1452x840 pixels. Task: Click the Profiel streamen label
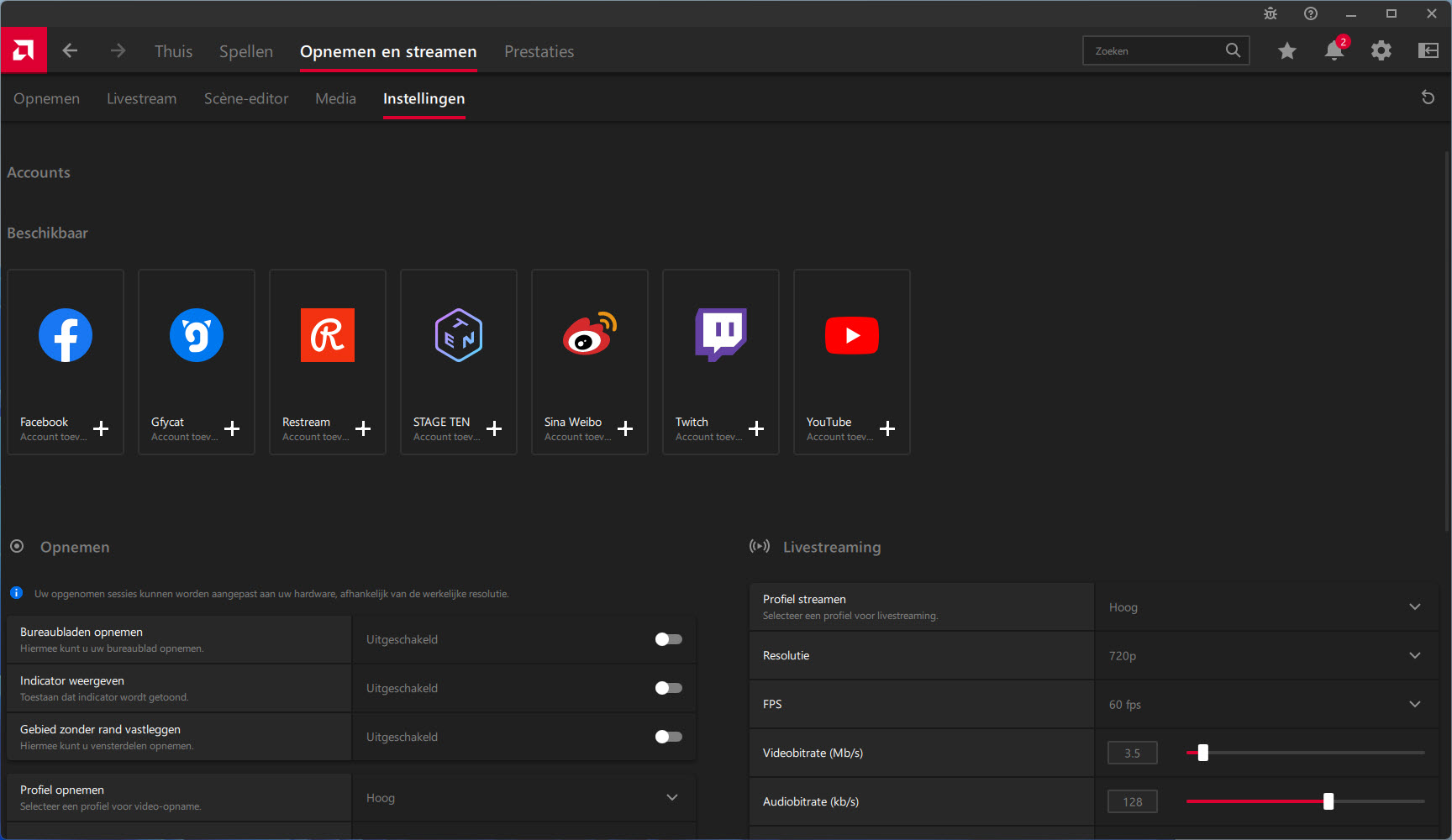pos(804,599)
